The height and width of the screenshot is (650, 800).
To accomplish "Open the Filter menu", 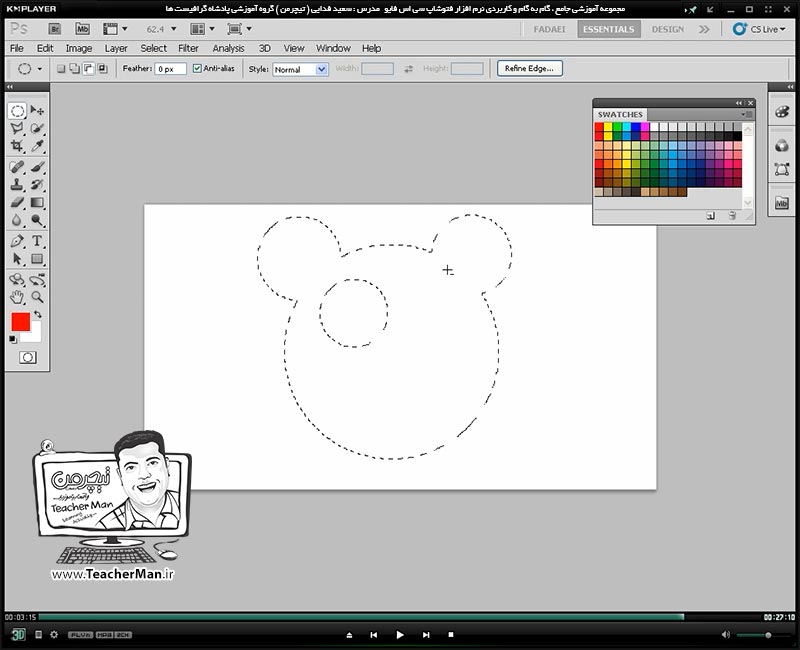I will (x=188, y=48).
